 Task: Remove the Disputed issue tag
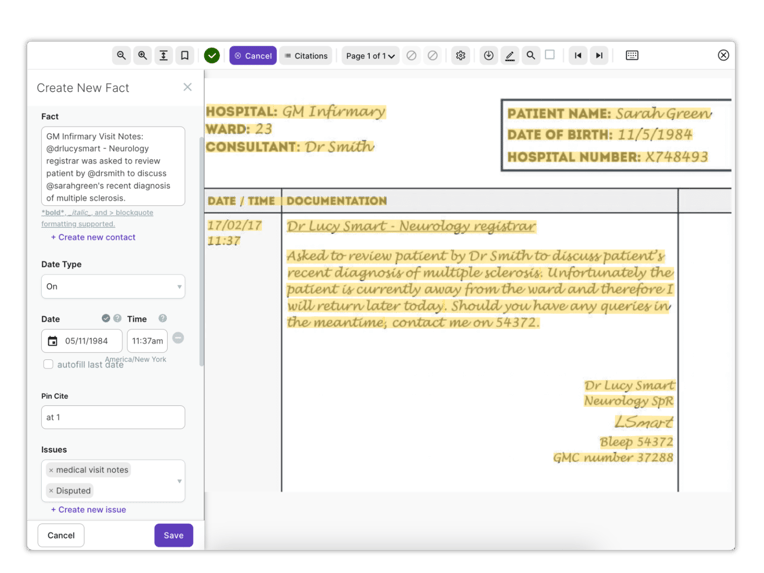pyautogui.click(x=51, y=491)
